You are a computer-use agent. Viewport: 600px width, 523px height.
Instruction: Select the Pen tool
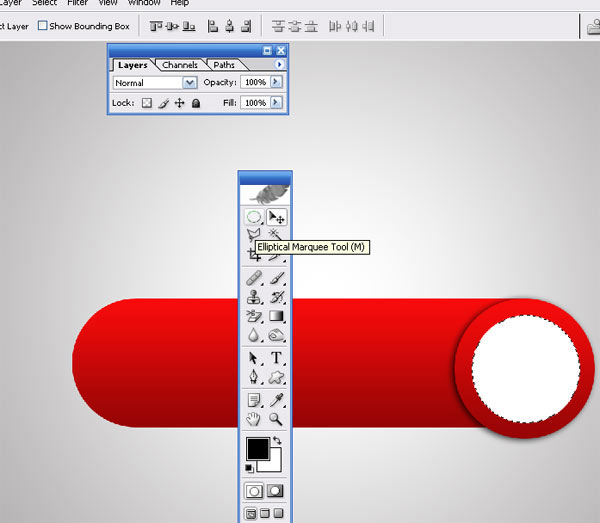tap(254, 378)
